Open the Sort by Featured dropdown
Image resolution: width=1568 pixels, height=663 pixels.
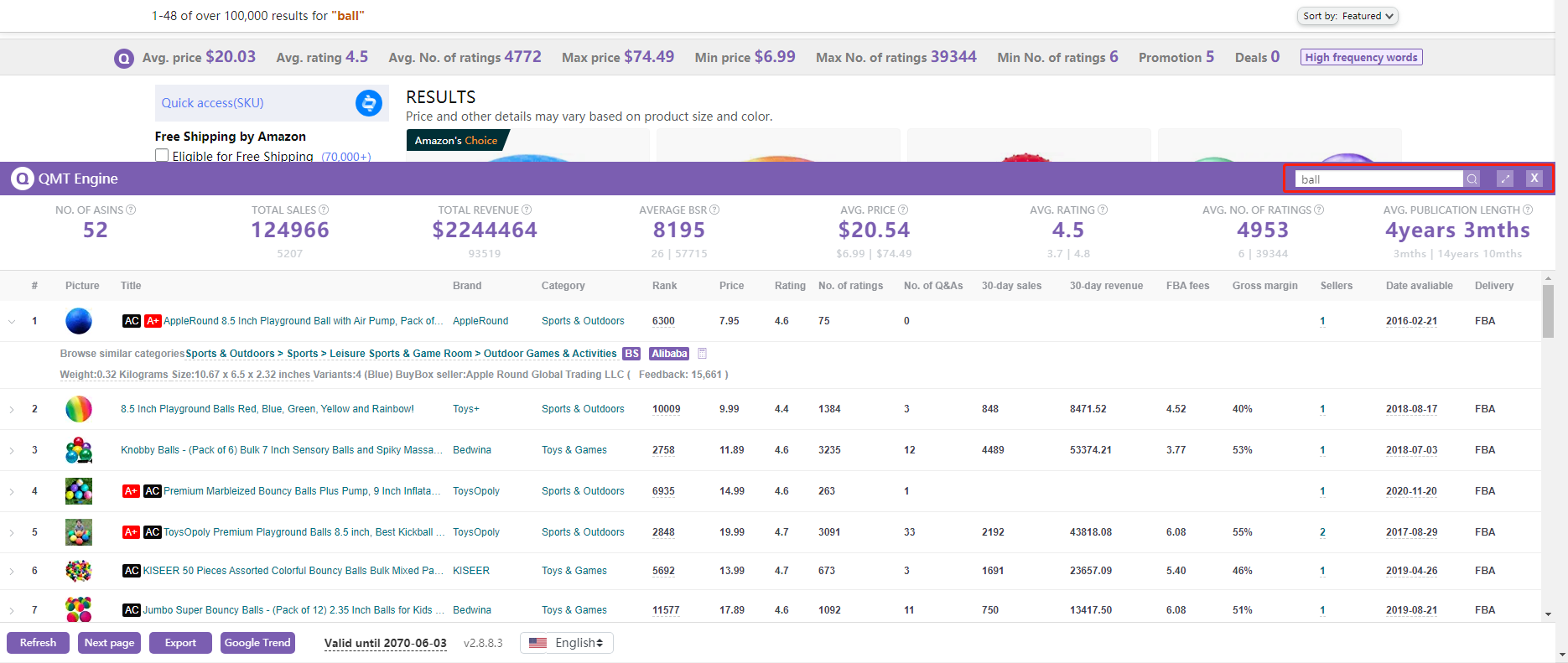pyautogui.click(x=1347, y=16)
